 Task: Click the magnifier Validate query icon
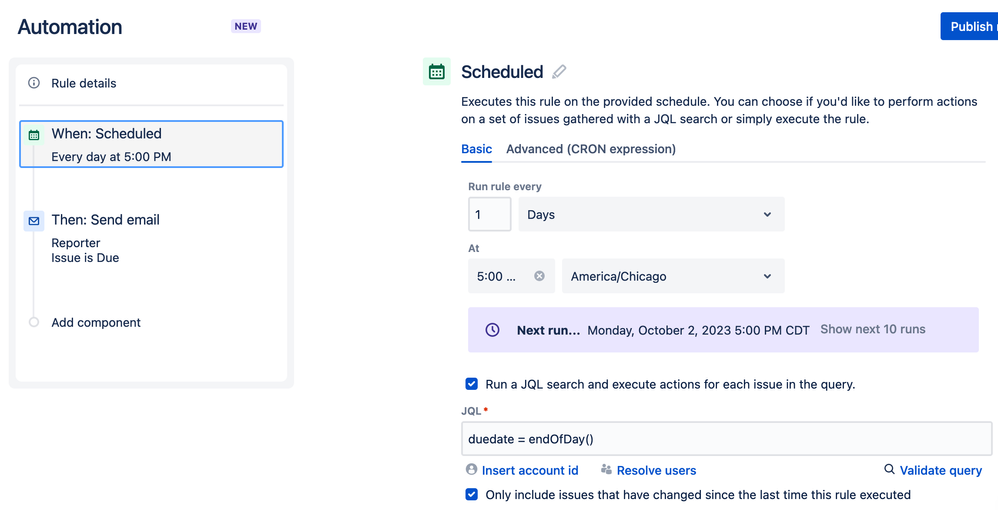click(889, 470)
